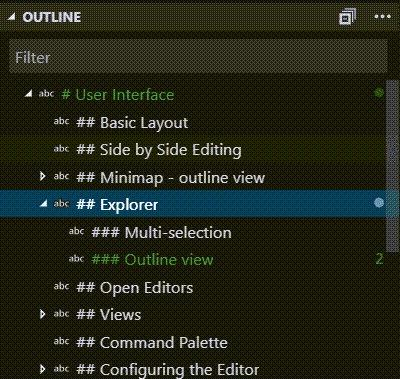400x379 pixels.
Task: Collapse the '# User Interface' tree node
Action: tap(28, 94)
